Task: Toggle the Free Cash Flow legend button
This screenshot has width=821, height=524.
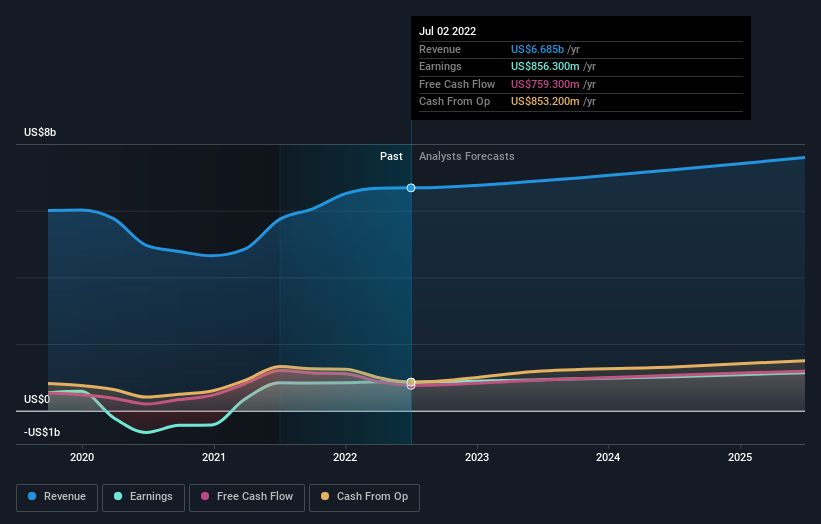Action: click(247, 497)
